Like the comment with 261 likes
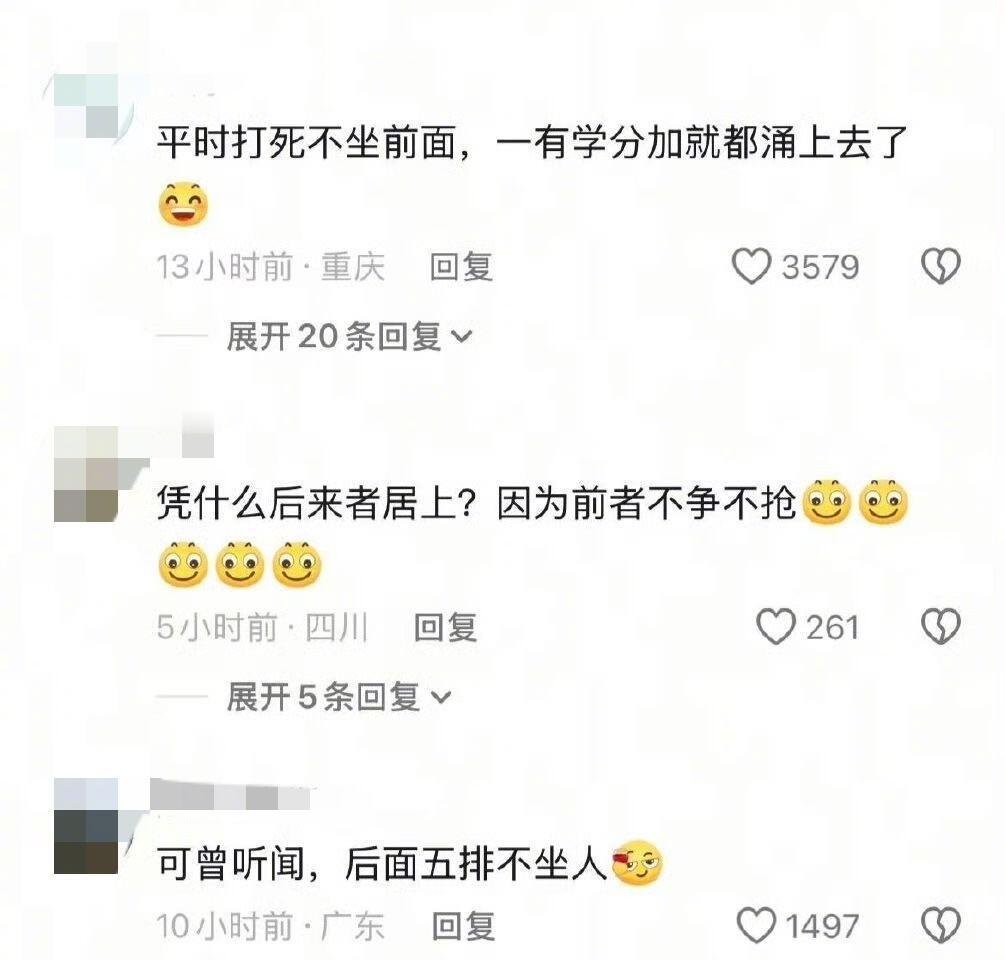 tap(776, 627)
